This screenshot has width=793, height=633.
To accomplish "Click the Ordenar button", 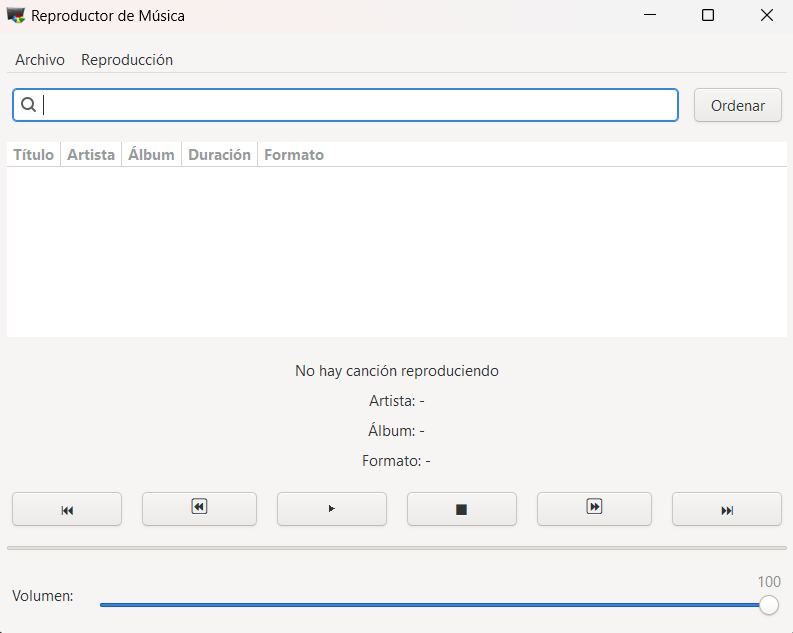I will pyautogui.click(x=738, y=105).
